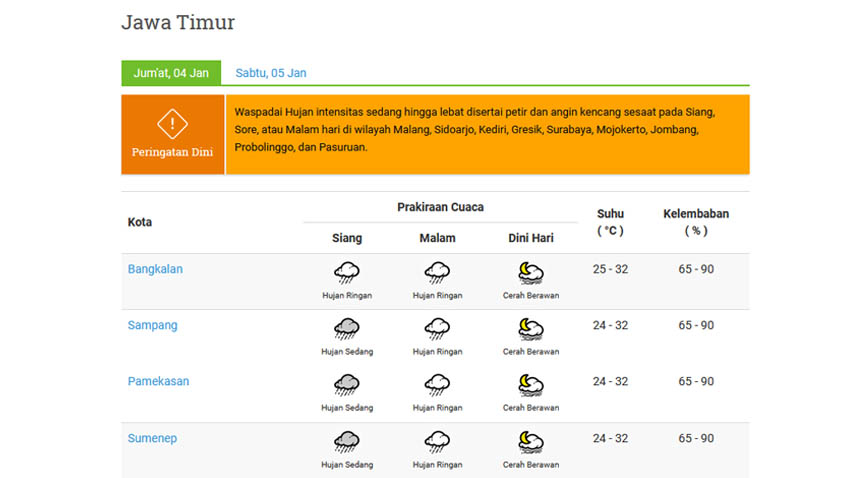Click Sumenep Siang moderate rain icon
This screenshot has height=478, width=850.
(347, 442)
